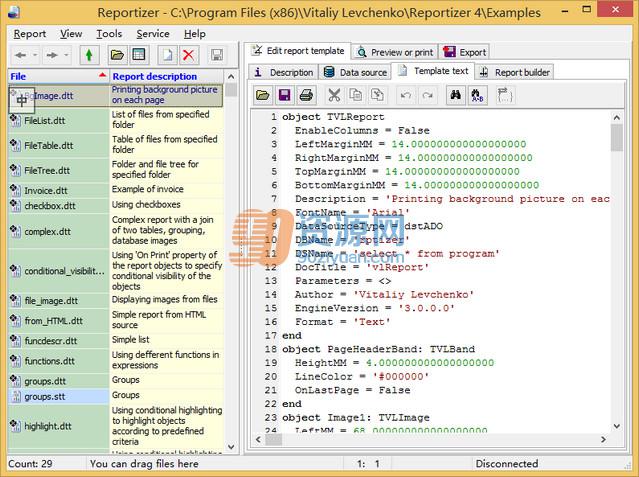Switch to Edit report template tab
This screenshot has width=639, height=477.
(x=298, y=51)
